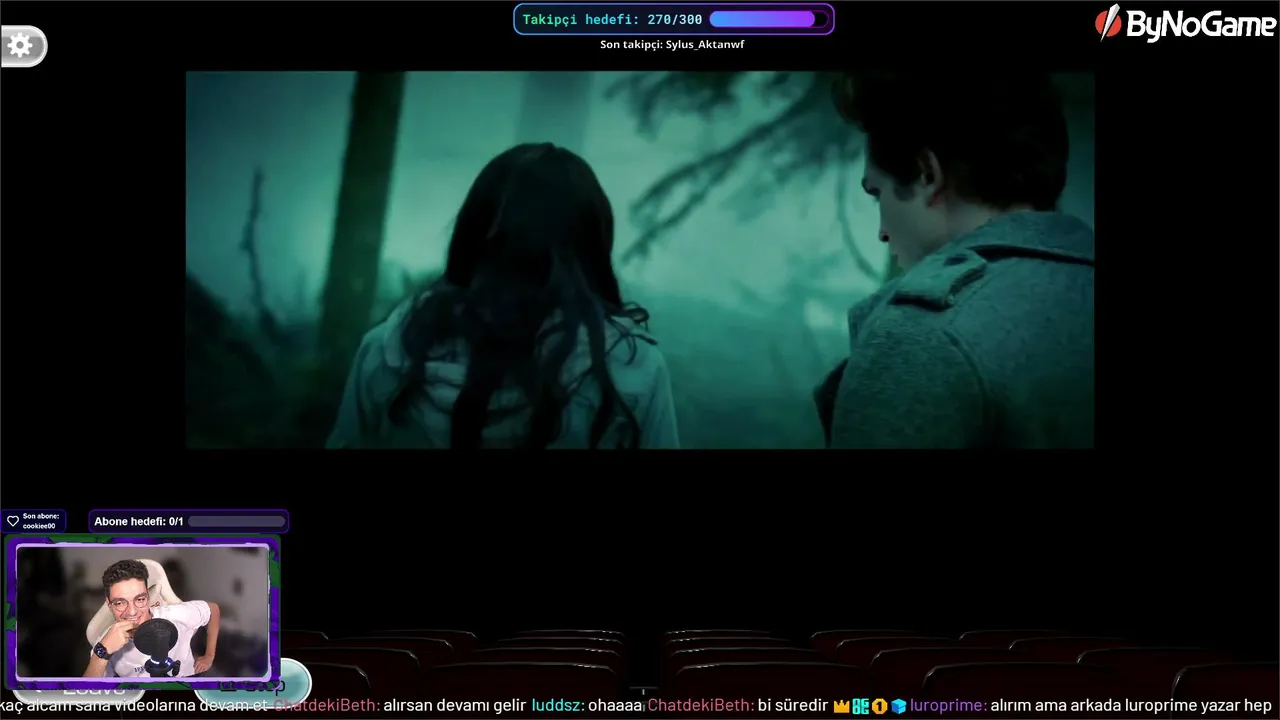Viewport: 1280px width, 720px height.
Task: Click the streamer webcam overlay
Action: coord(142,610)
